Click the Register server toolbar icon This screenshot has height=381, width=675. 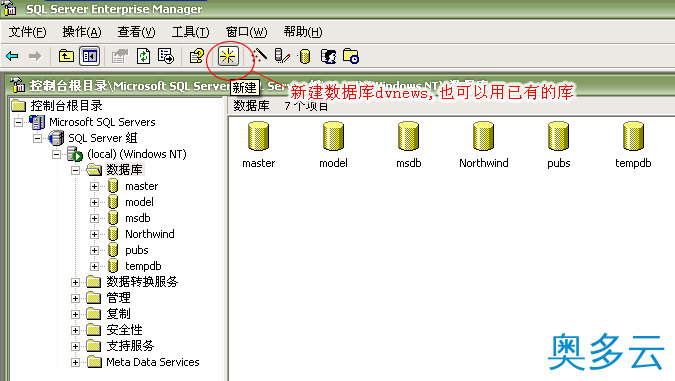282,56
